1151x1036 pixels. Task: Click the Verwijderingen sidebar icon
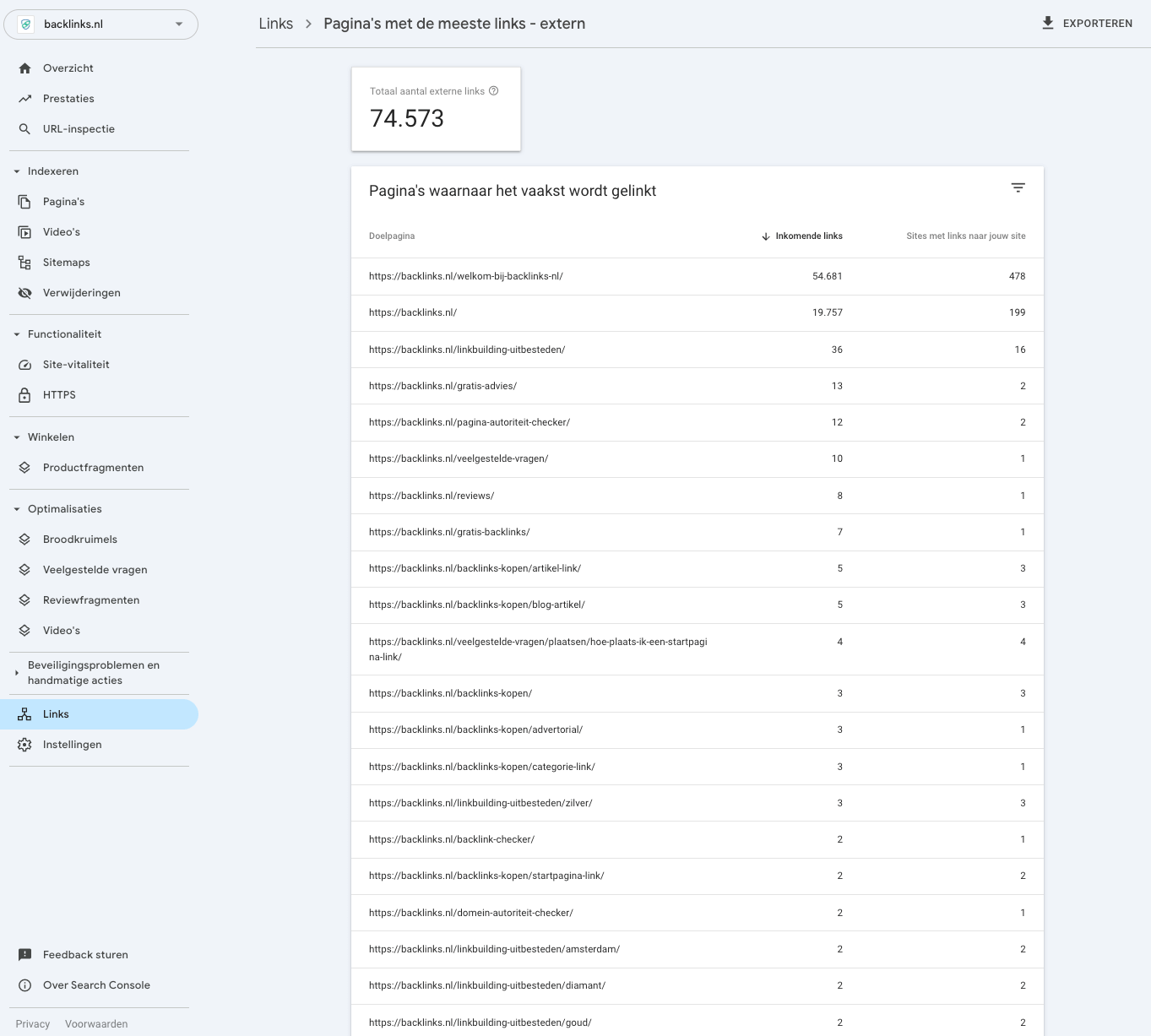tap(24, 292)
